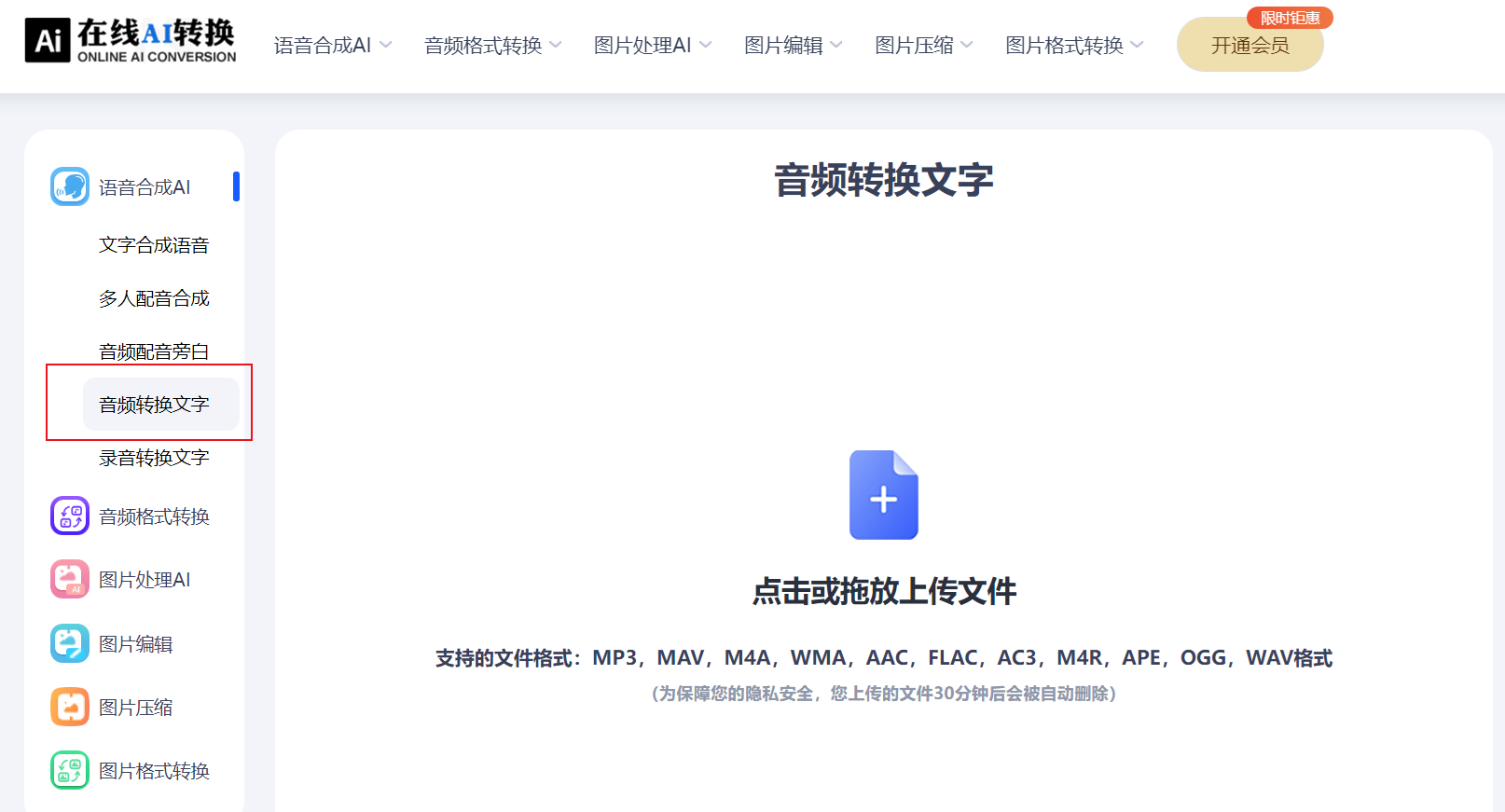The height and width of the screenshot is (812, 1505).
Task: Click the 在线AI转换 site logo
Action: (131, 41)
